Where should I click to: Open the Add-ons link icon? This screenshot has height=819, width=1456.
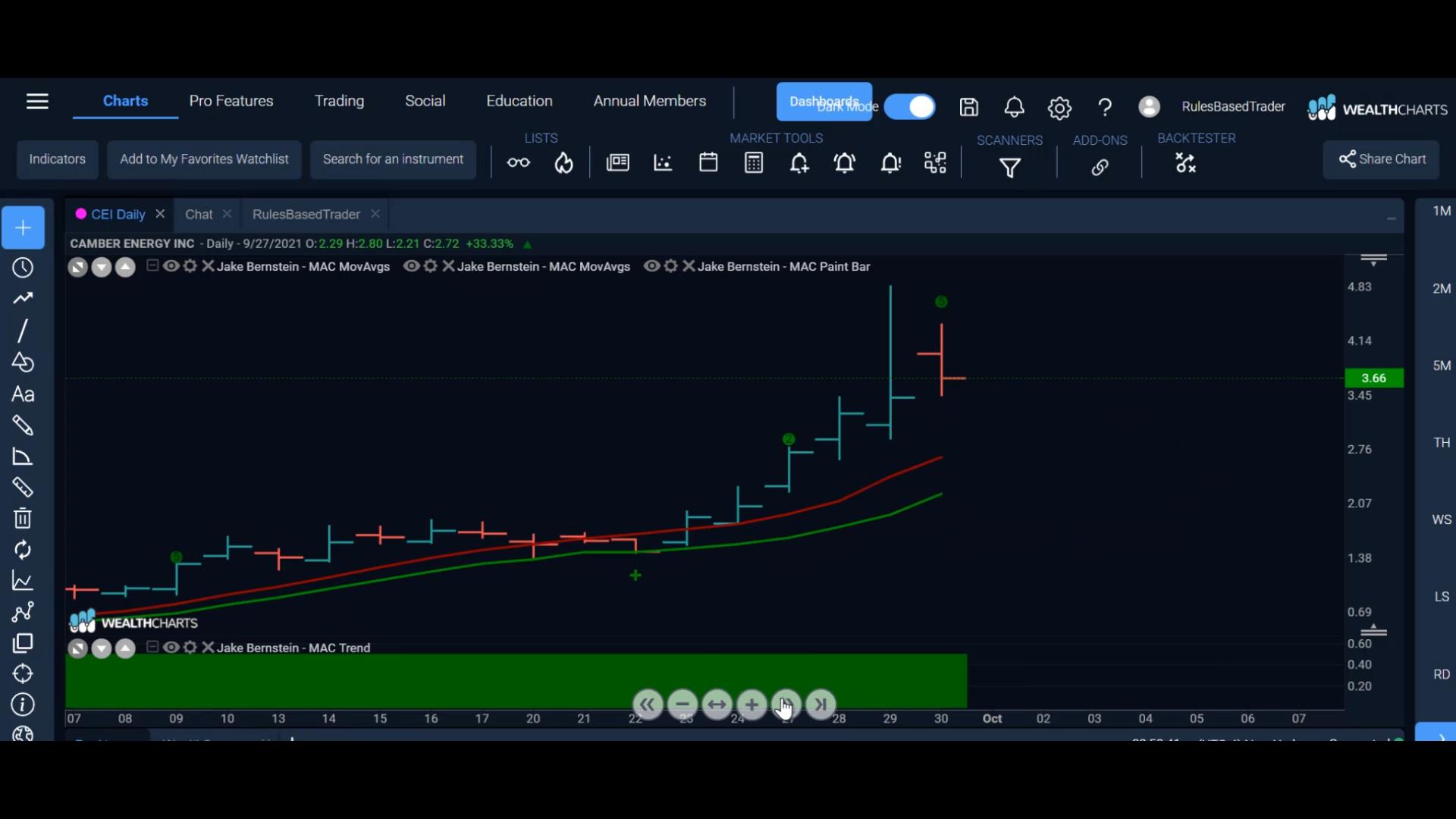(1100, 168)
